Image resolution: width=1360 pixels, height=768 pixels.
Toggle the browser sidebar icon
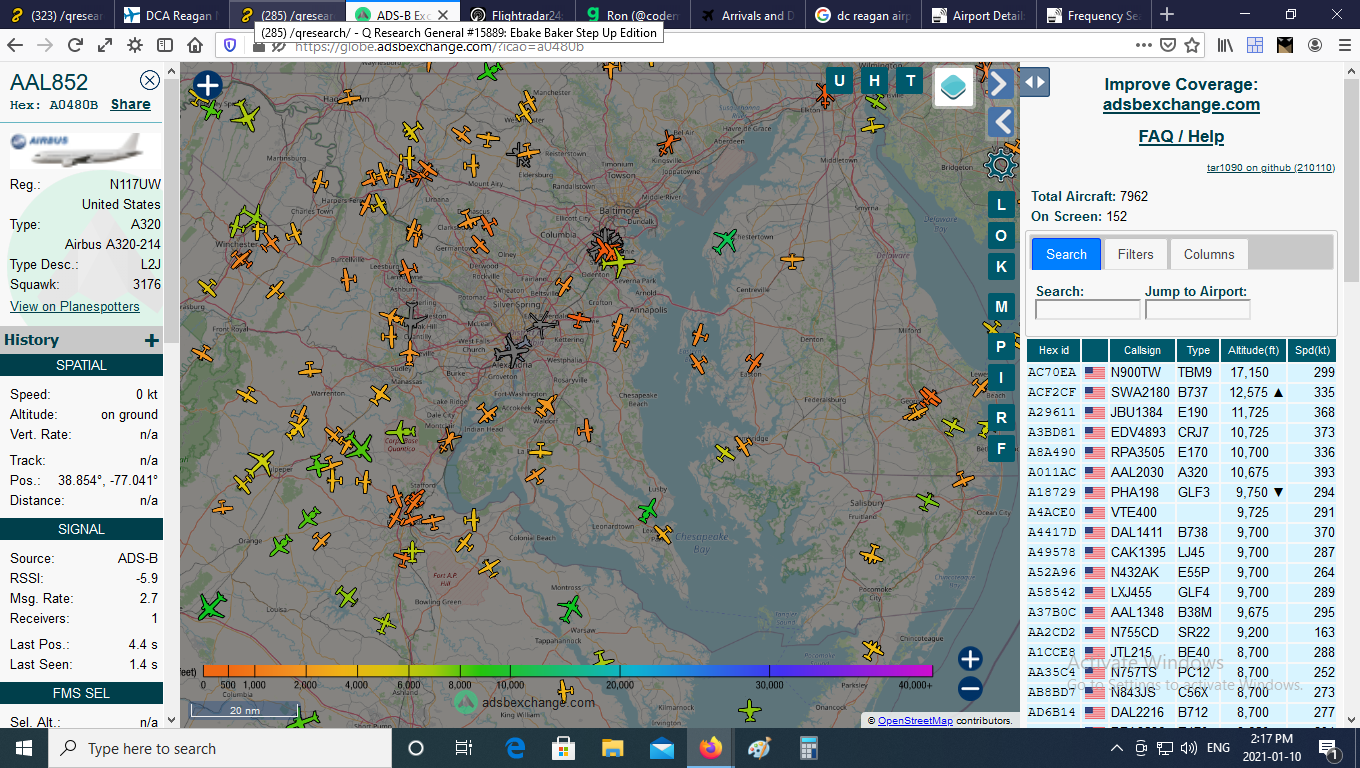pyautogui.click(x=165, y=45)
